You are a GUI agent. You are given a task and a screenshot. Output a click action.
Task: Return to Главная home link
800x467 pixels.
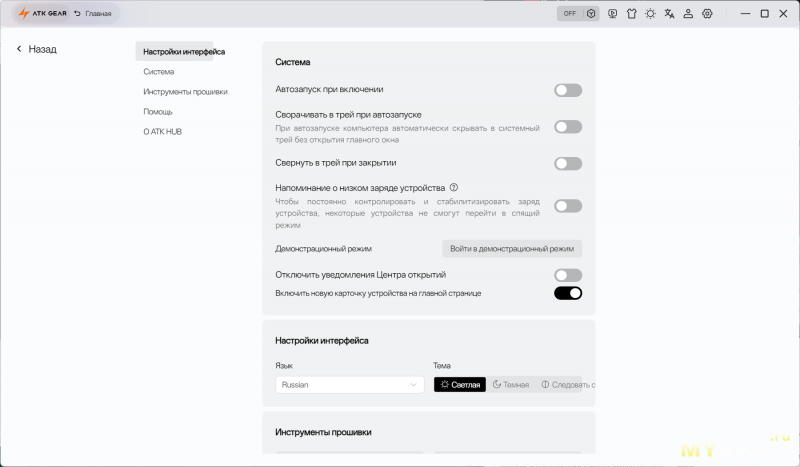(x=92, y=14)
